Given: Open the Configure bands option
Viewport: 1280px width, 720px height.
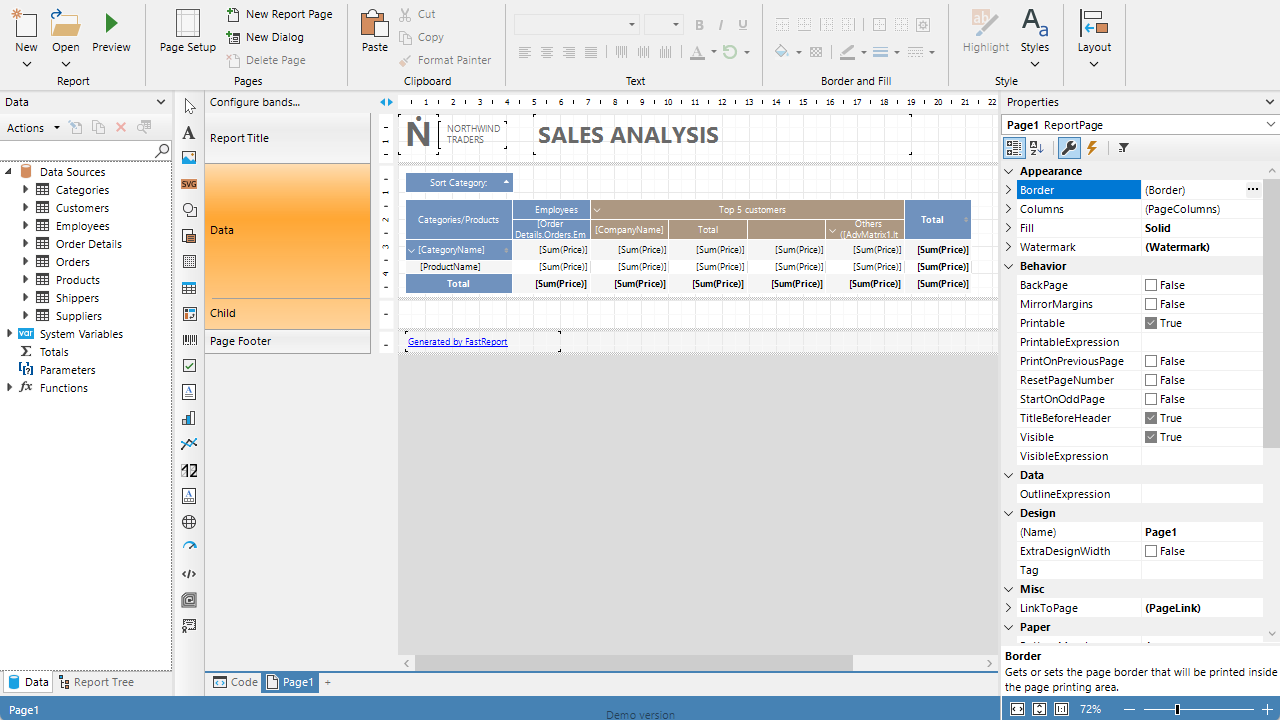Looking at the screenshot, I should (x=255, y=102).
